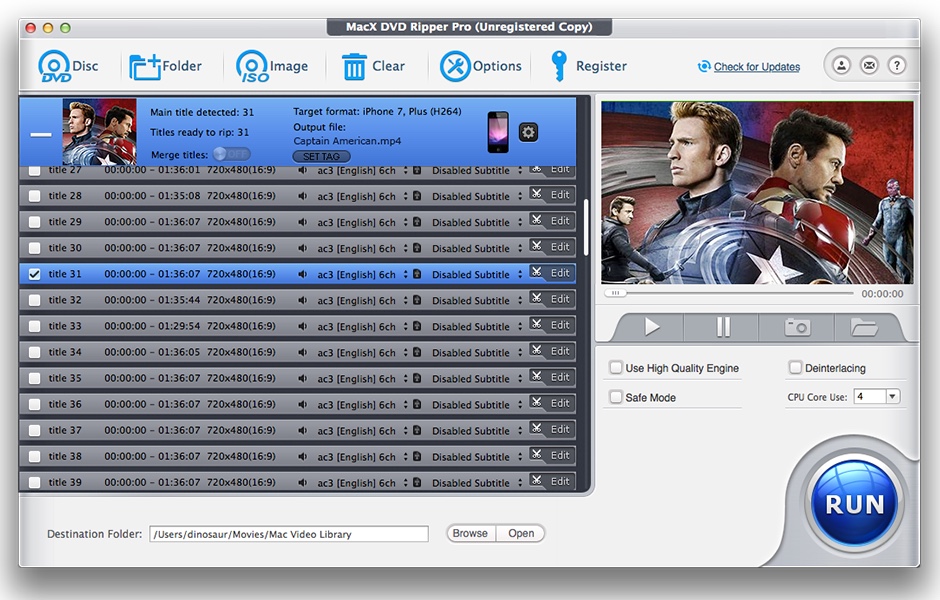Check the title 36 checkbox

coord(35,405)
